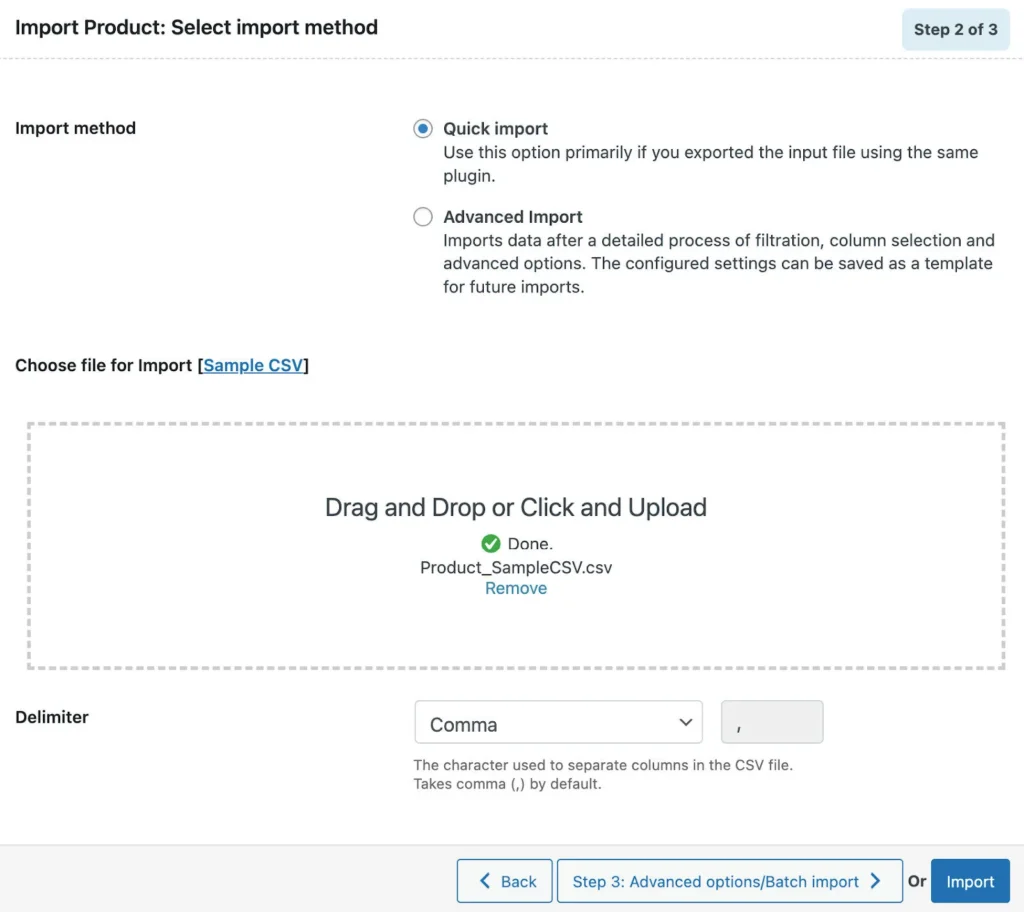Click the Import button
The height and width of the screenshot is (912, 1024).
click(x=969, y=881)
